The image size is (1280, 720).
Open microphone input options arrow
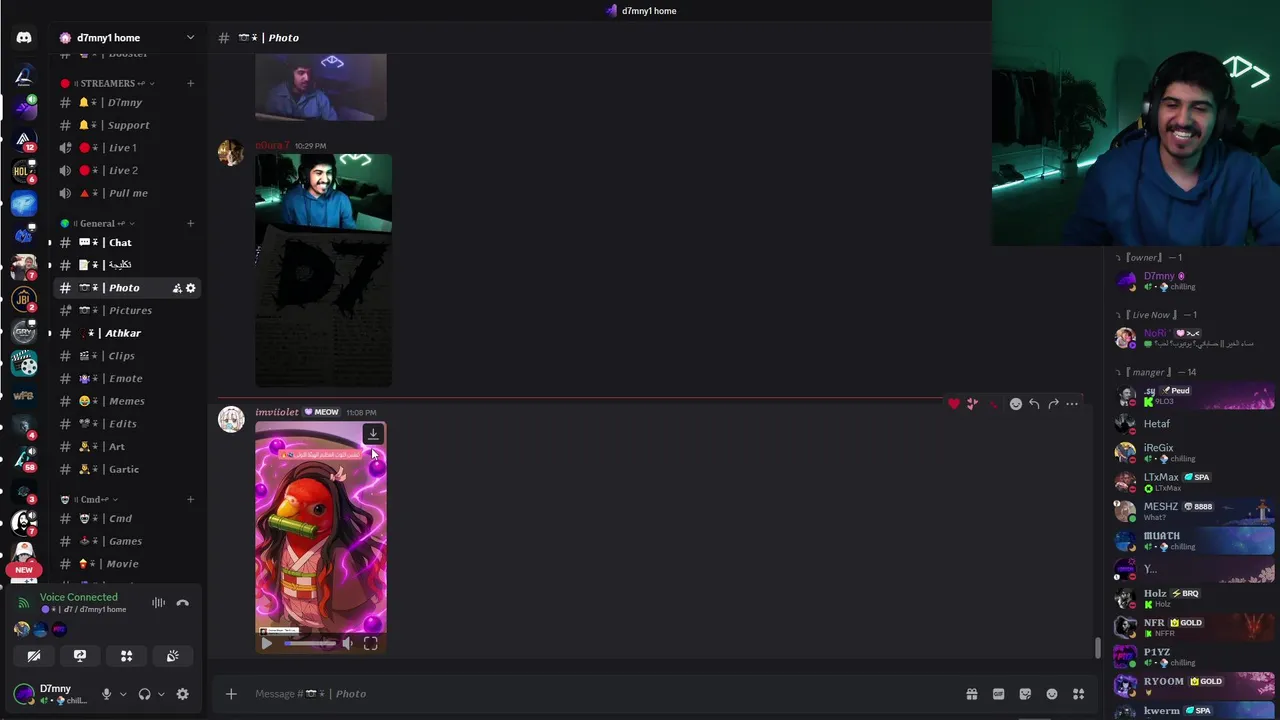[x=123, y=694]
